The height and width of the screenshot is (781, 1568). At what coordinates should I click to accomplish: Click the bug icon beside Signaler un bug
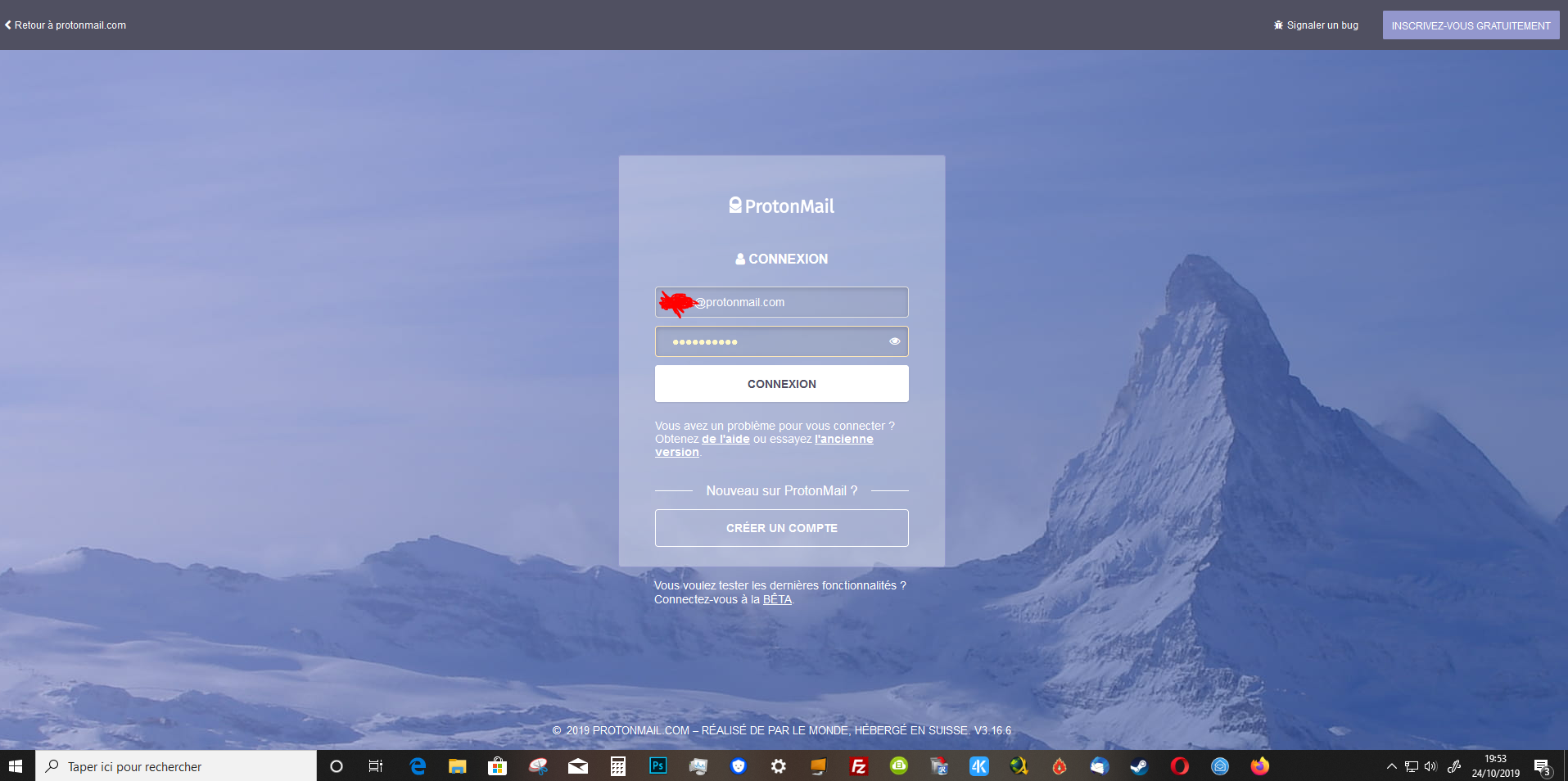1278,25
